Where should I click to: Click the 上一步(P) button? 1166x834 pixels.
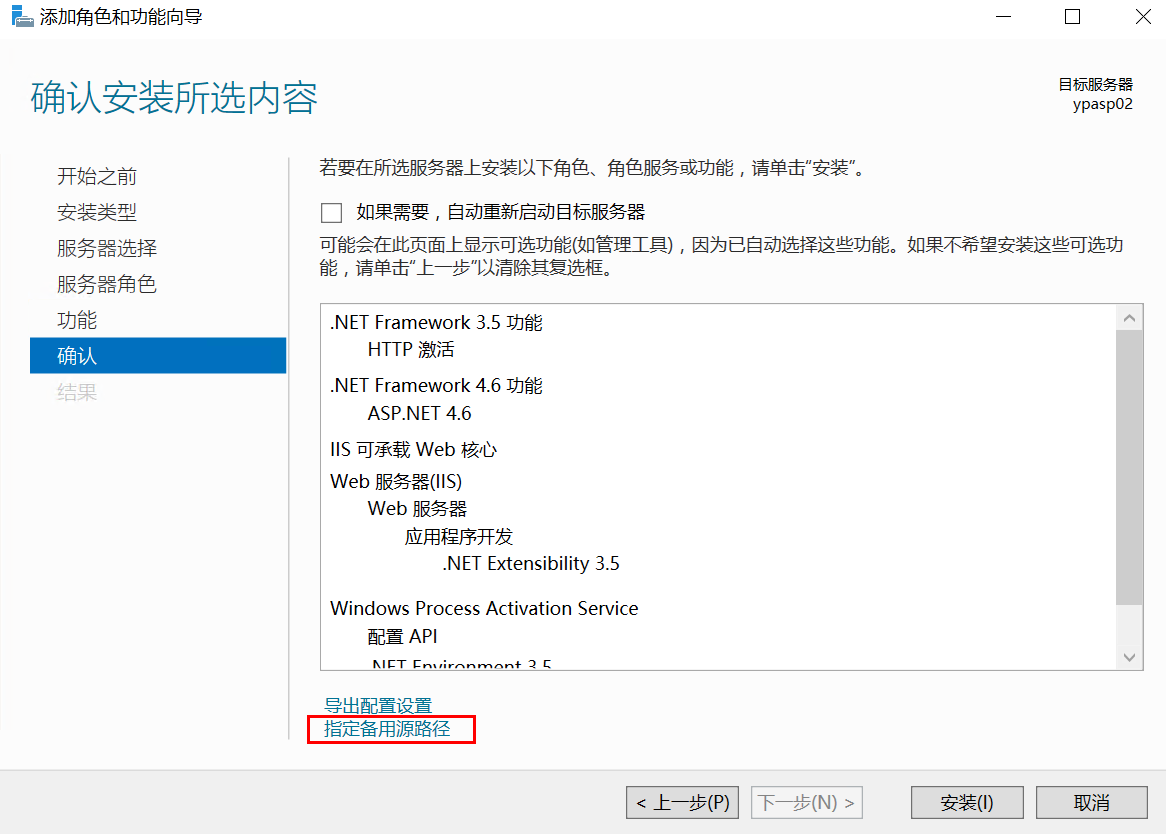[x=682, y=802]
